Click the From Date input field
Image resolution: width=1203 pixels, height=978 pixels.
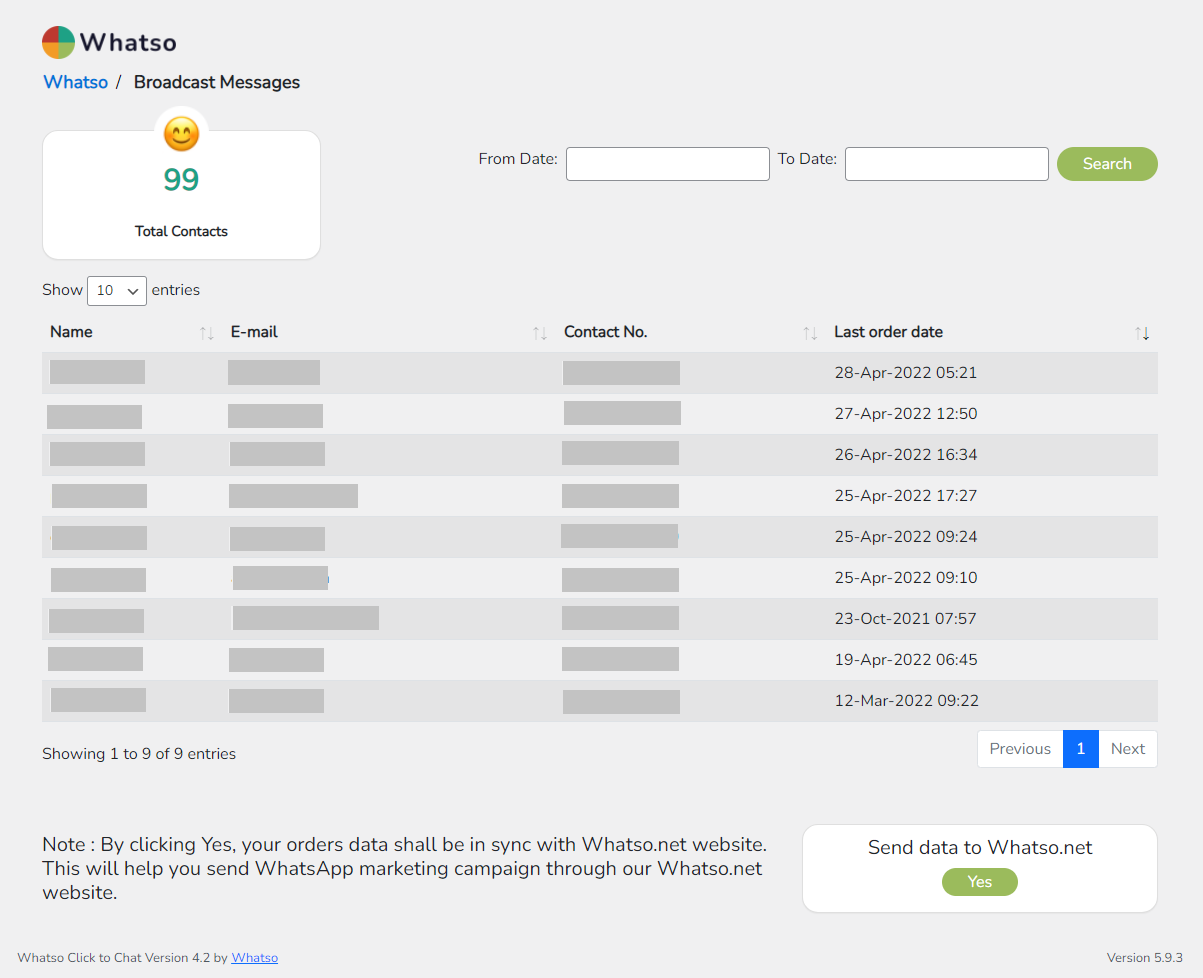(x=668, y=164)
